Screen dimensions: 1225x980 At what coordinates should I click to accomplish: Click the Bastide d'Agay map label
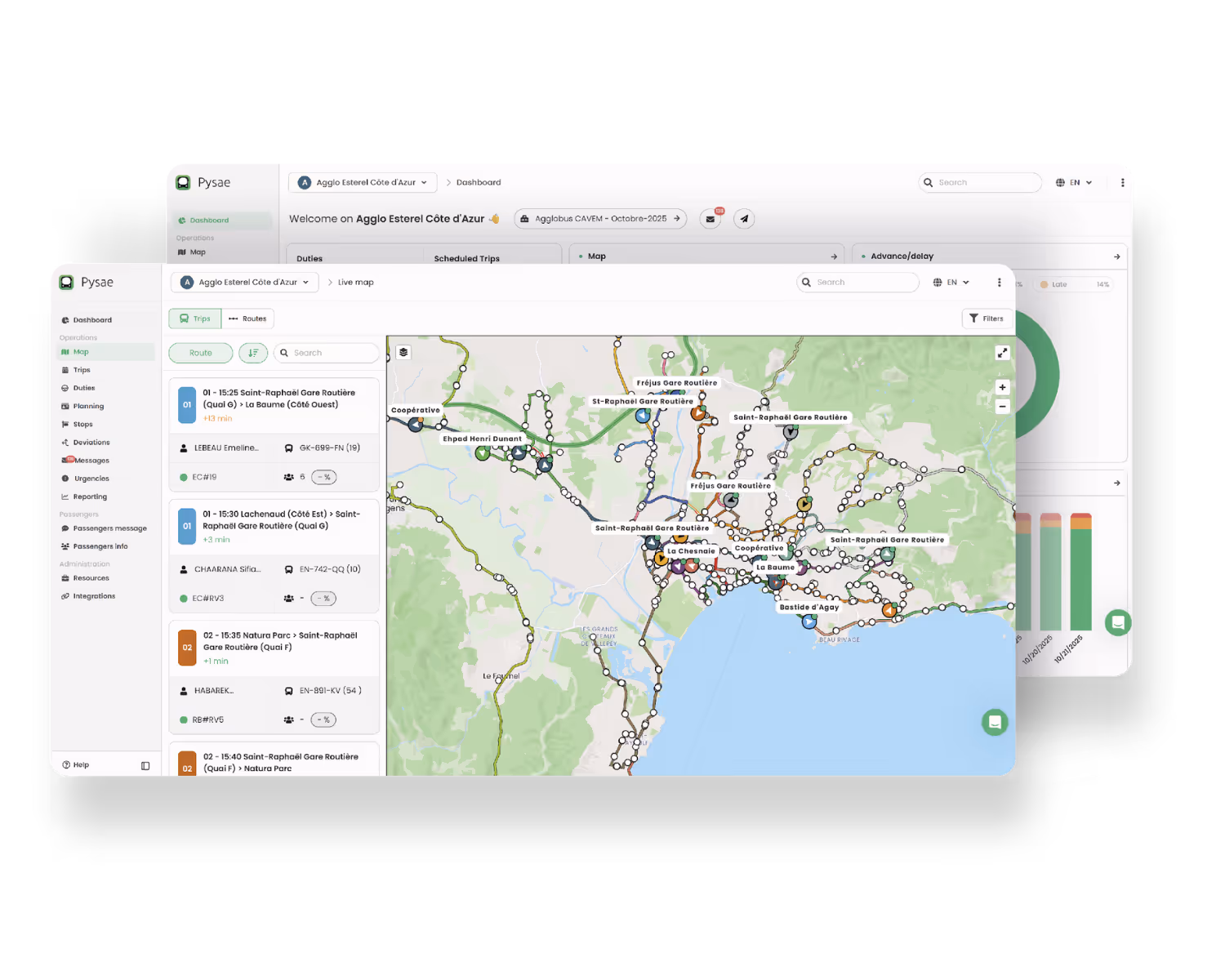point(808,607)
